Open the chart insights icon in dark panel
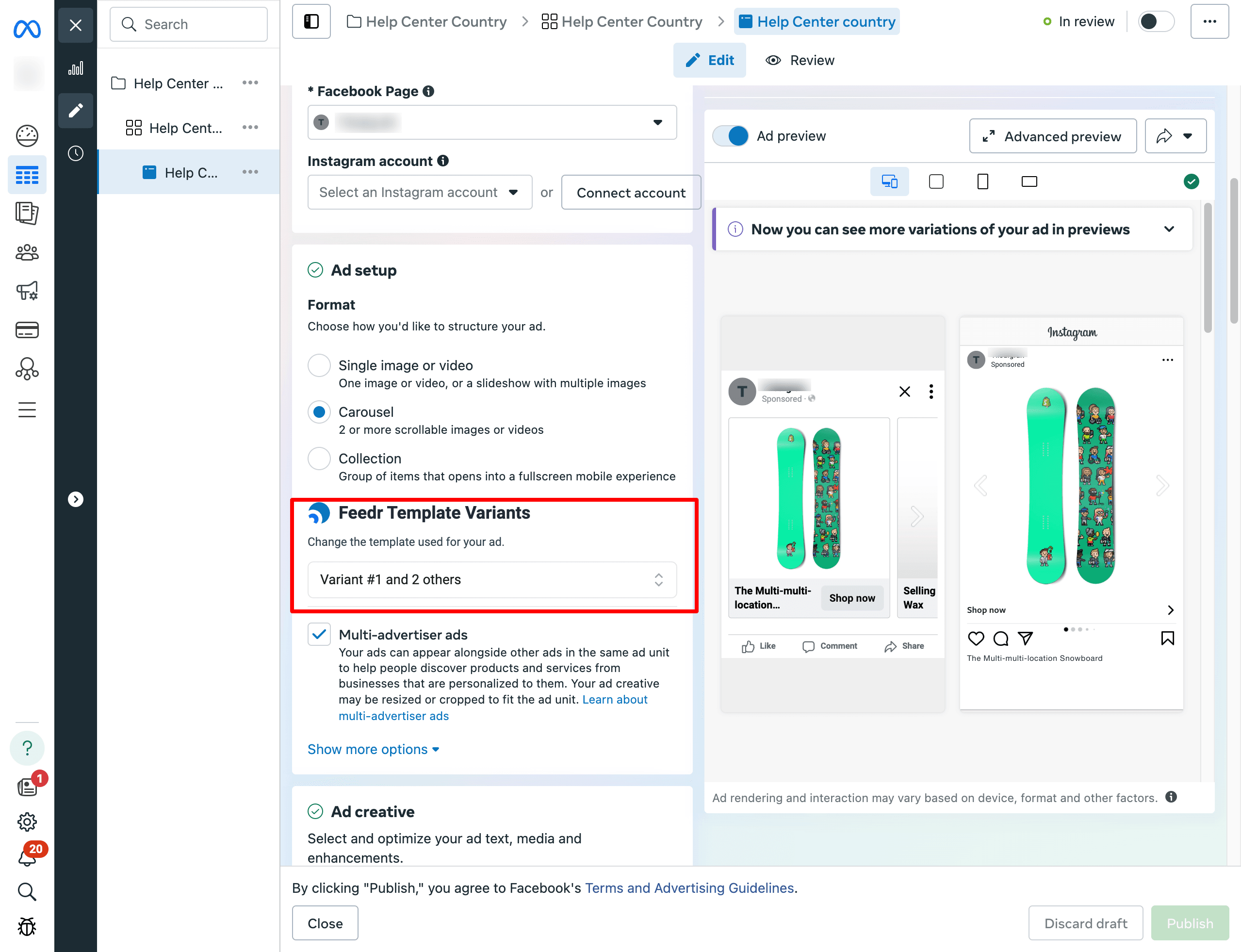Viewport: 1241px width, 952px height. coord(75,68)
